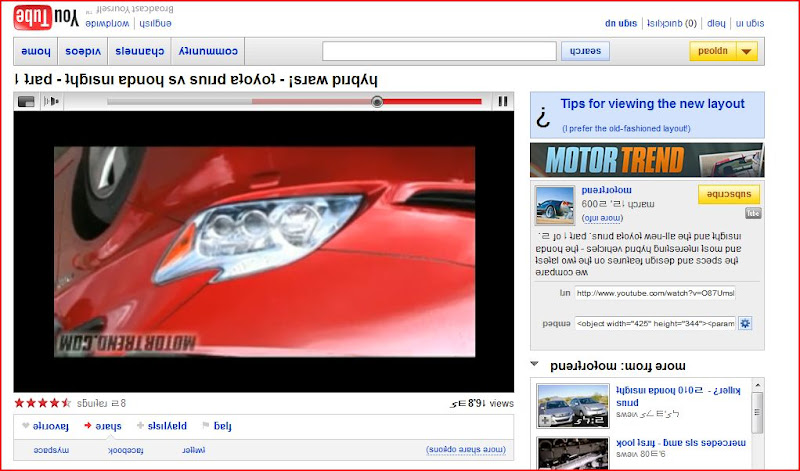Toggle the player size view icon
The width and height of the screenshot is (800, 471).
pyautogui.click(x=26, y=102)
